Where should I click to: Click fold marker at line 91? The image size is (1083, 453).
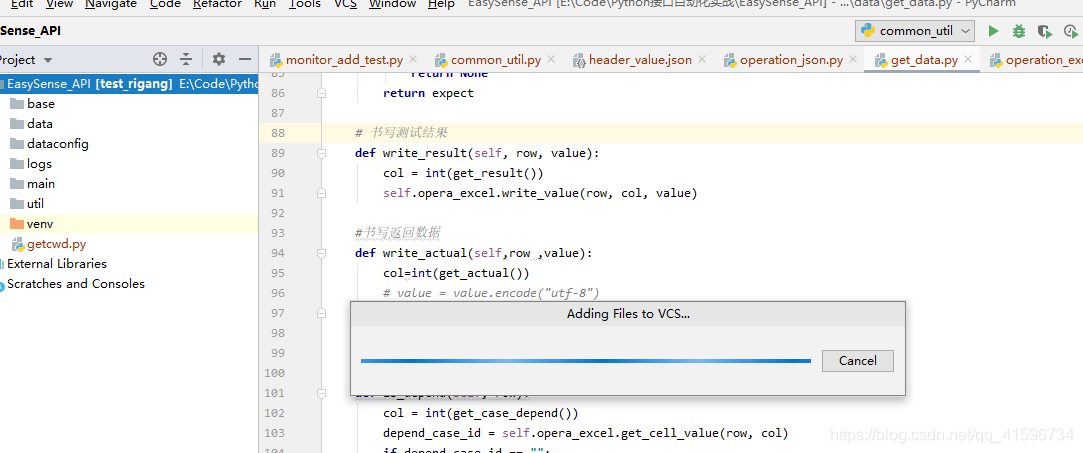(321, 193)
